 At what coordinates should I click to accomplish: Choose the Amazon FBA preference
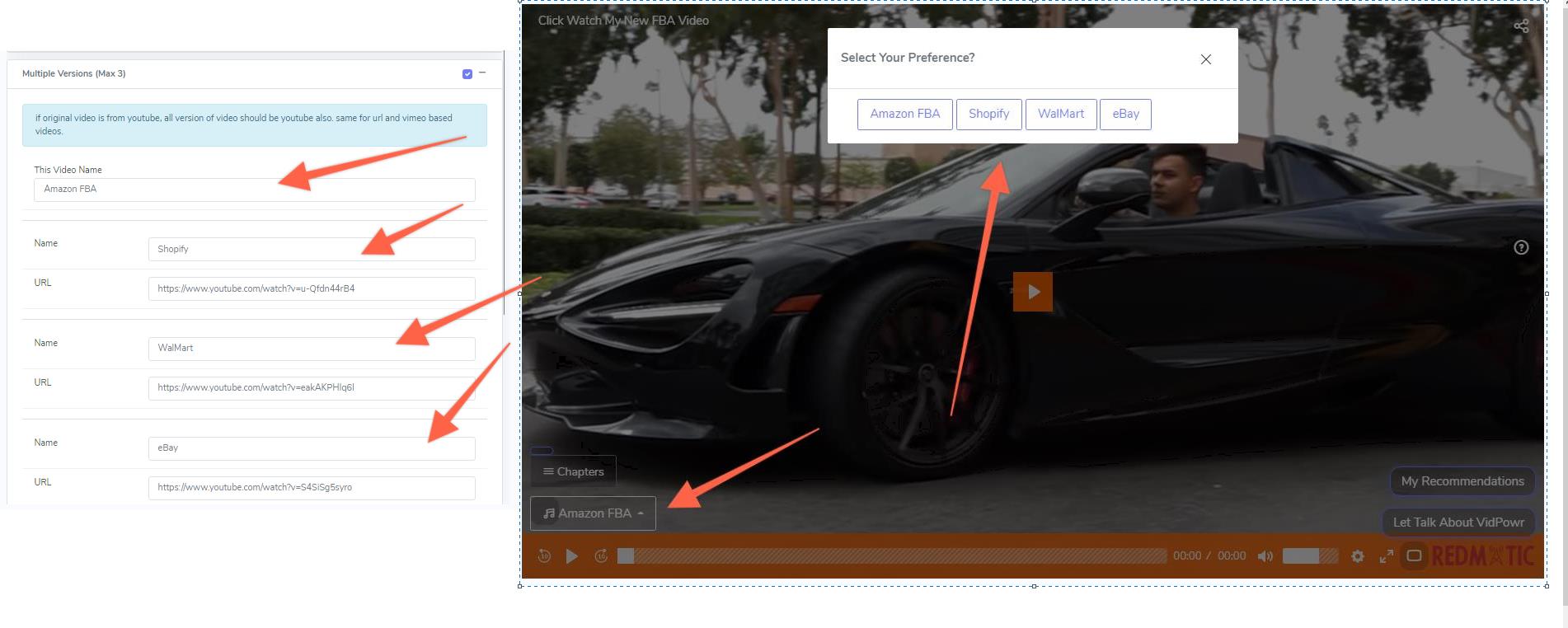(904, 114)
